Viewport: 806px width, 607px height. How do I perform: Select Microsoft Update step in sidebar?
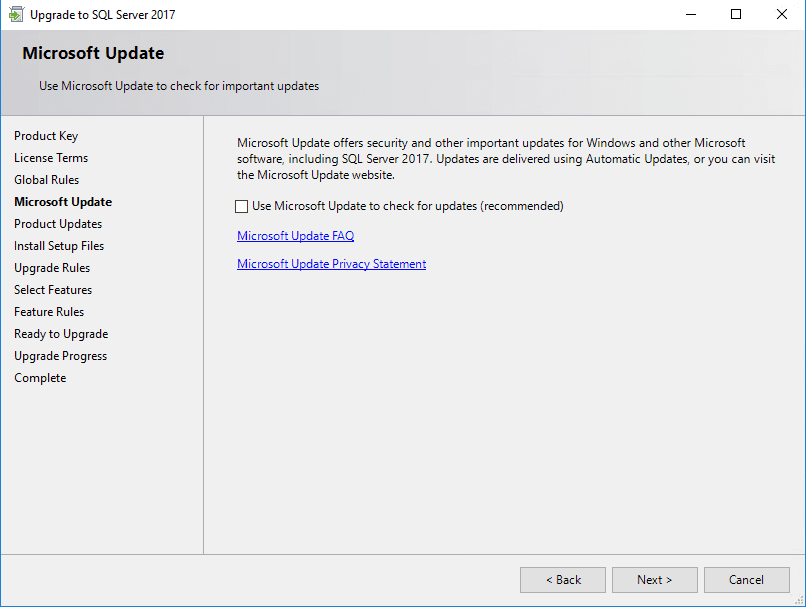[63, 202]
